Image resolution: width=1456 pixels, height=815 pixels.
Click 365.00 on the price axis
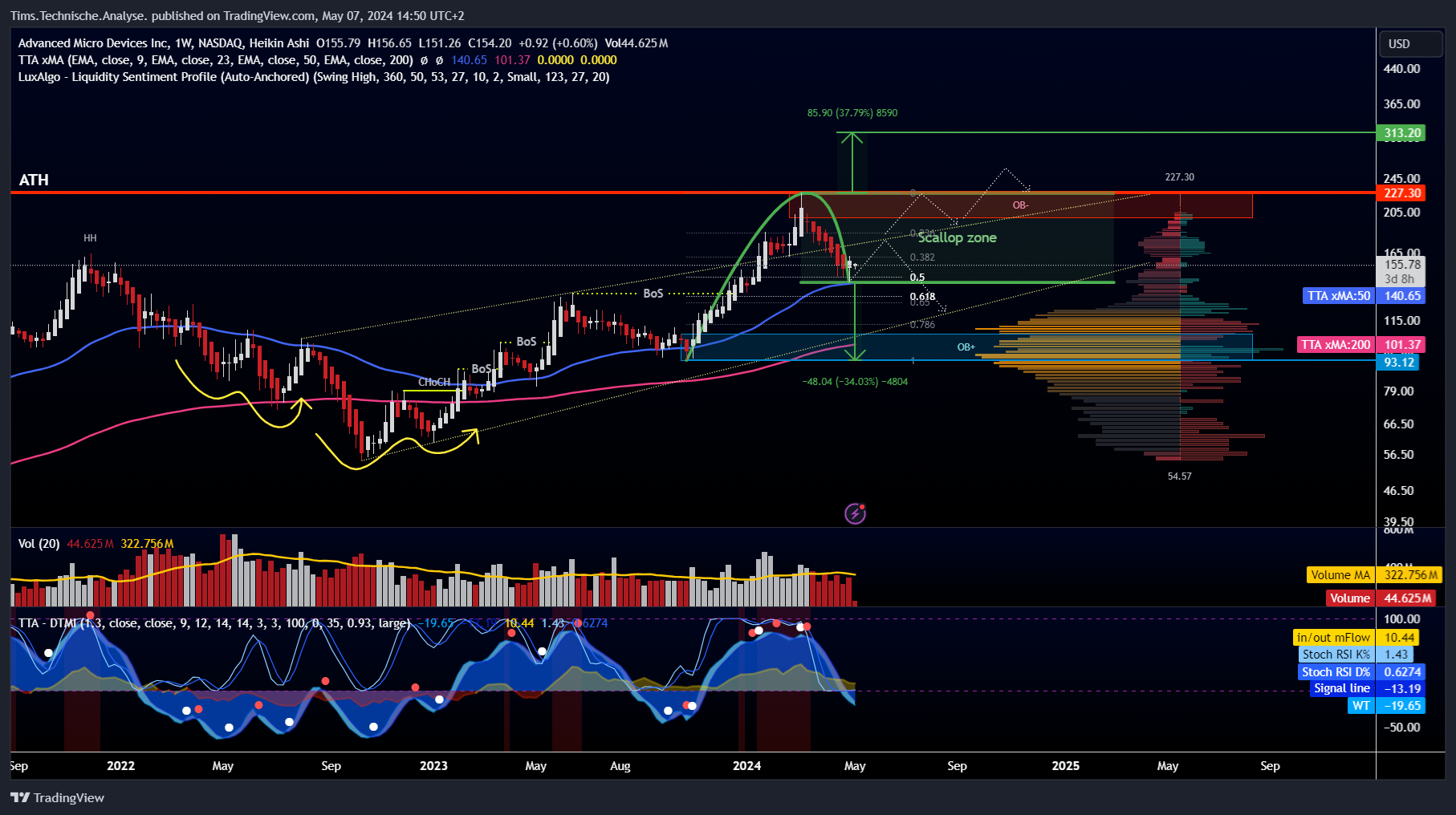click(x=1401, y=104)
